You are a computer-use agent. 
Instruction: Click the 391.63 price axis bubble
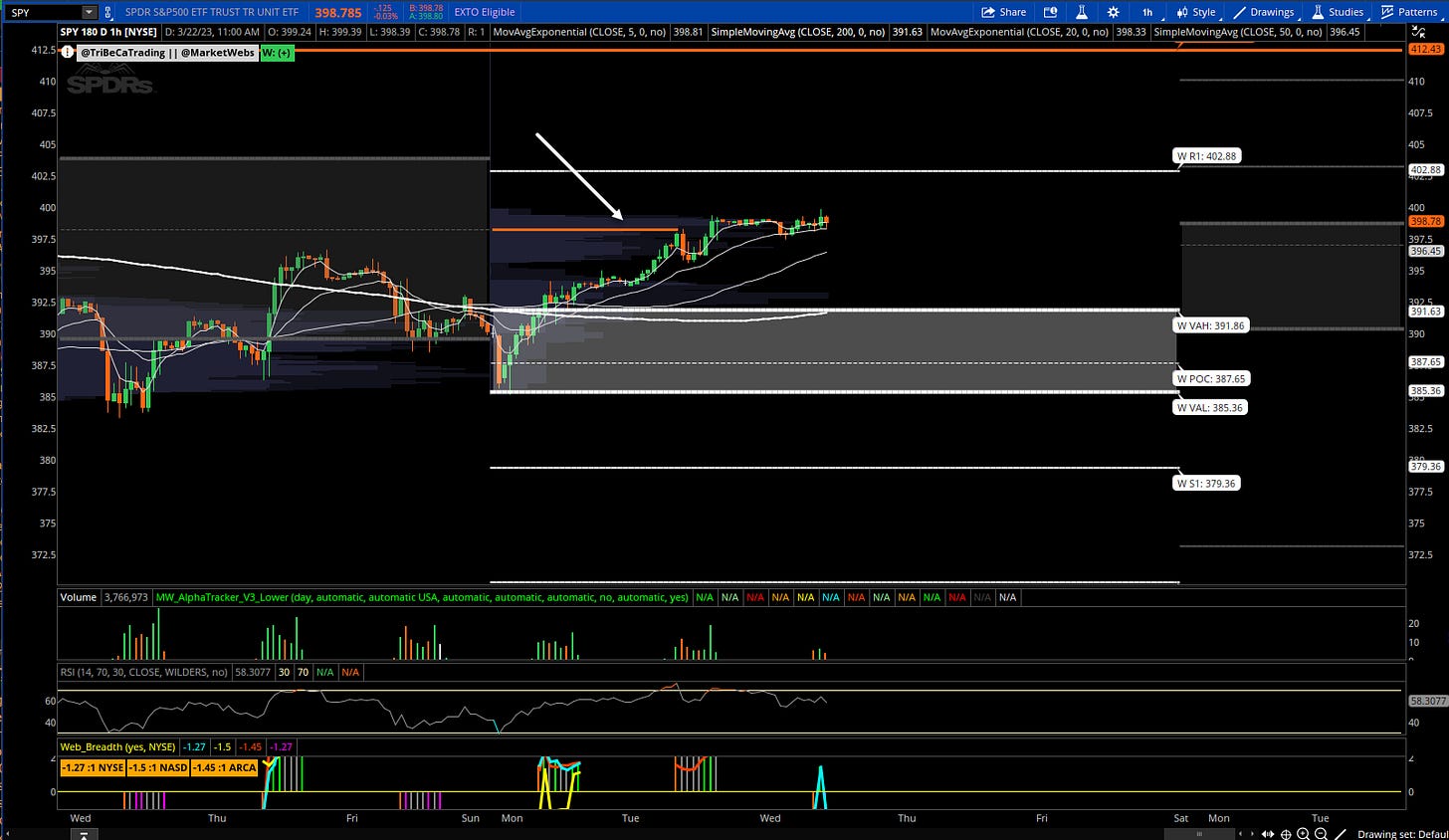click(x=1426, y=312)
